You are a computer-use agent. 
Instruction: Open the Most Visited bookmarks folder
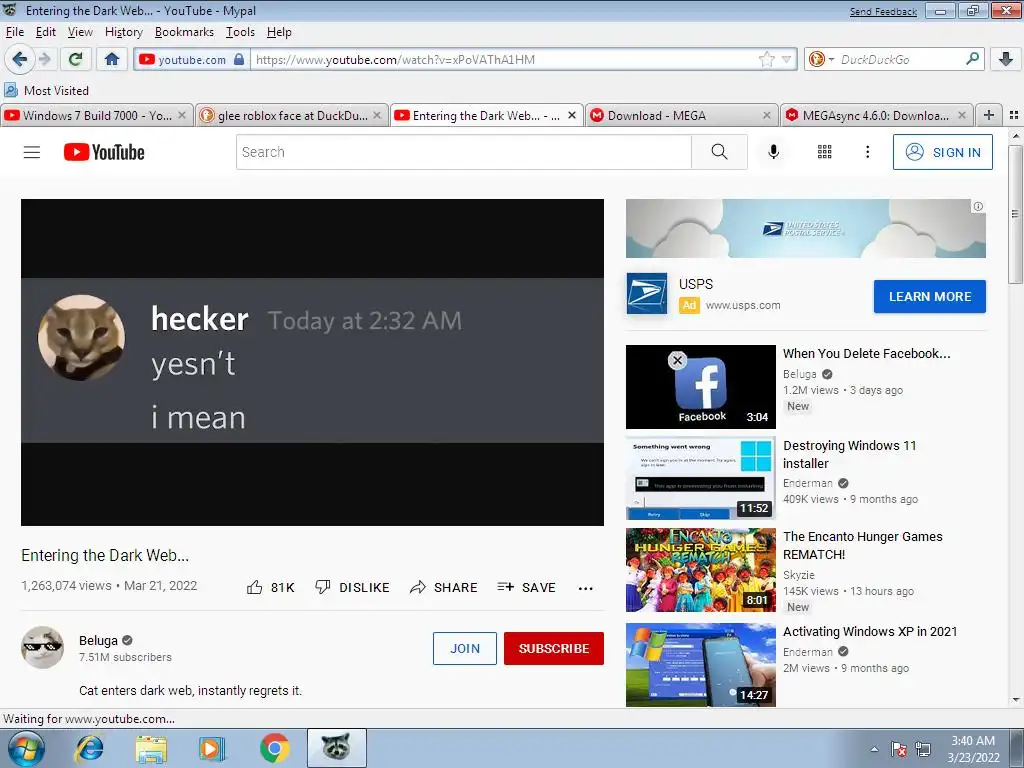coord(46,90)
